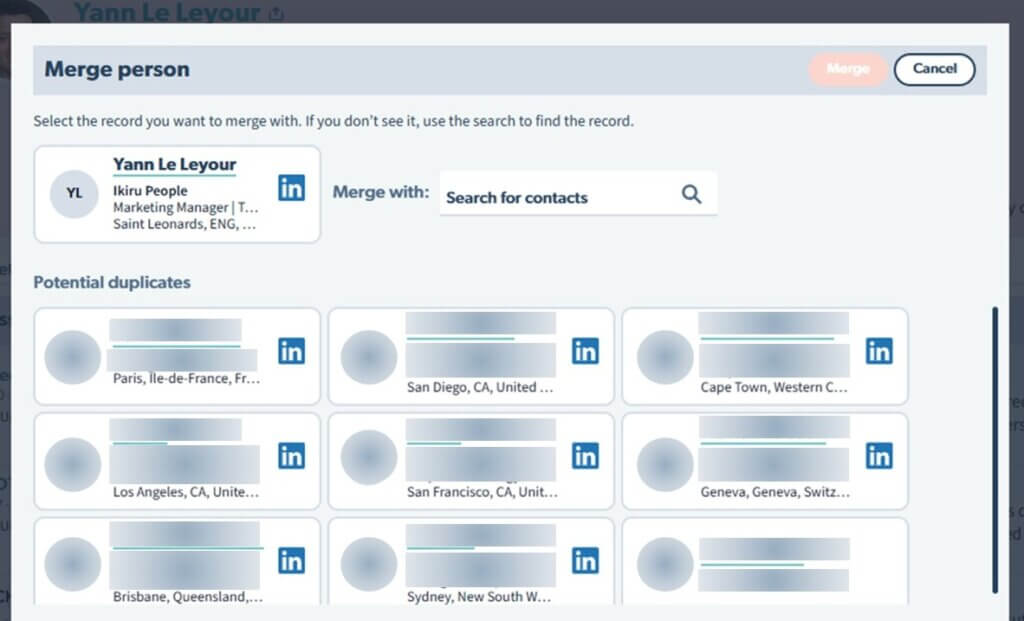The width and height of the screenshot is (1024, 621).
Task: Select the Paris, Ile-de-France duplicate card
Action: tap(177, 355)
